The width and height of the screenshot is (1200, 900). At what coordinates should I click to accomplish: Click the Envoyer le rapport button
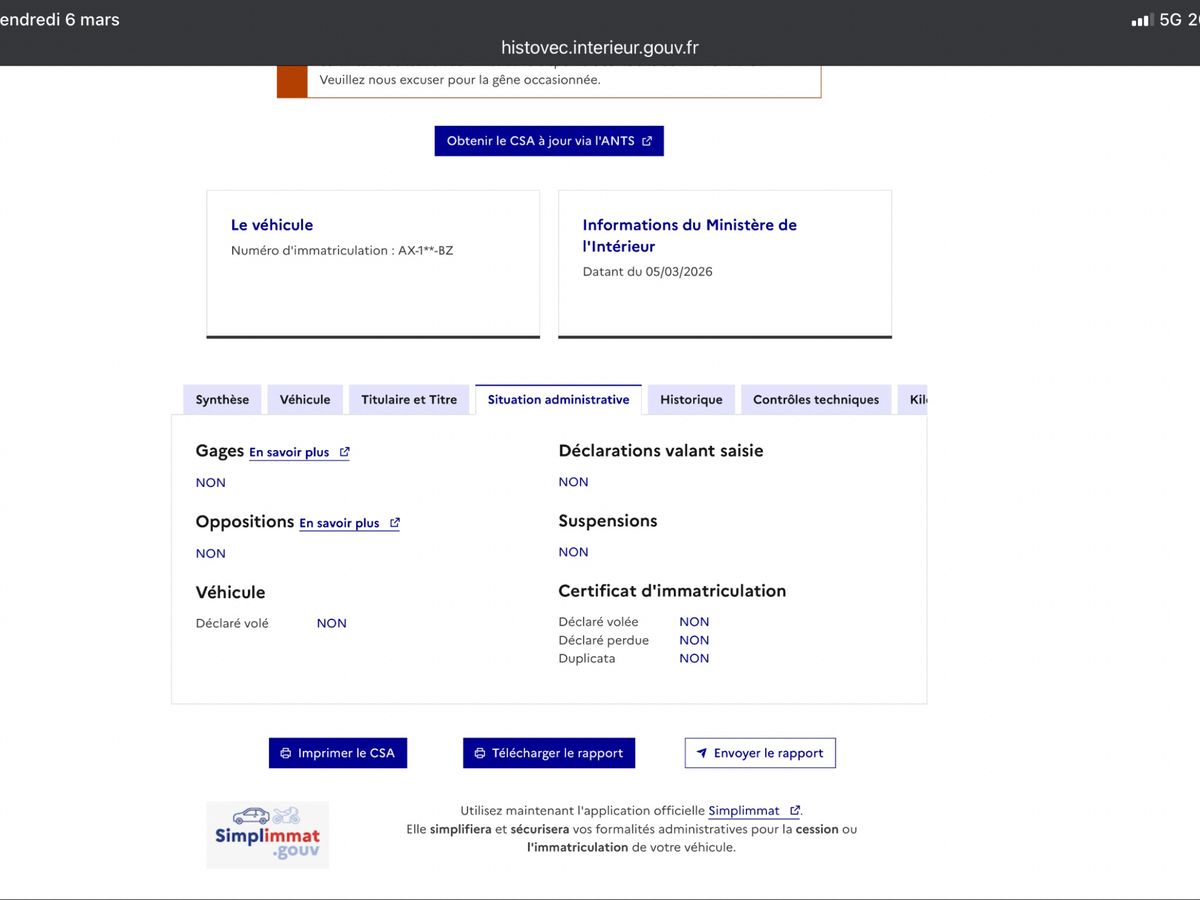760,753
